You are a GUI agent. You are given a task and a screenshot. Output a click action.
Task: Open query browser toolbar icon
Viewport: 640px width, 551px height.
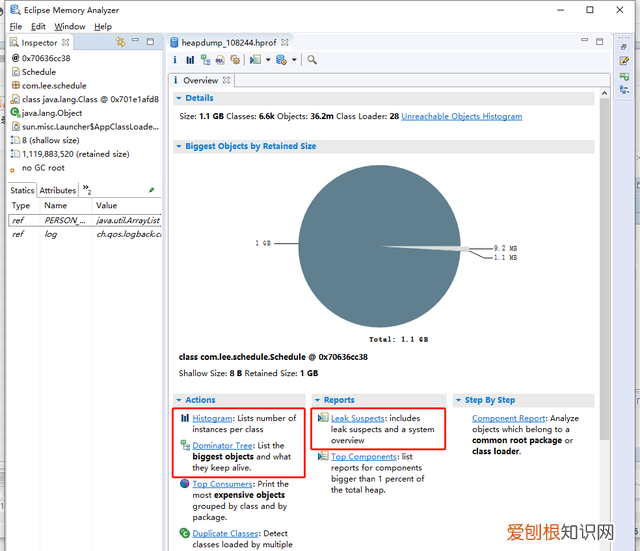coord(281,60)
